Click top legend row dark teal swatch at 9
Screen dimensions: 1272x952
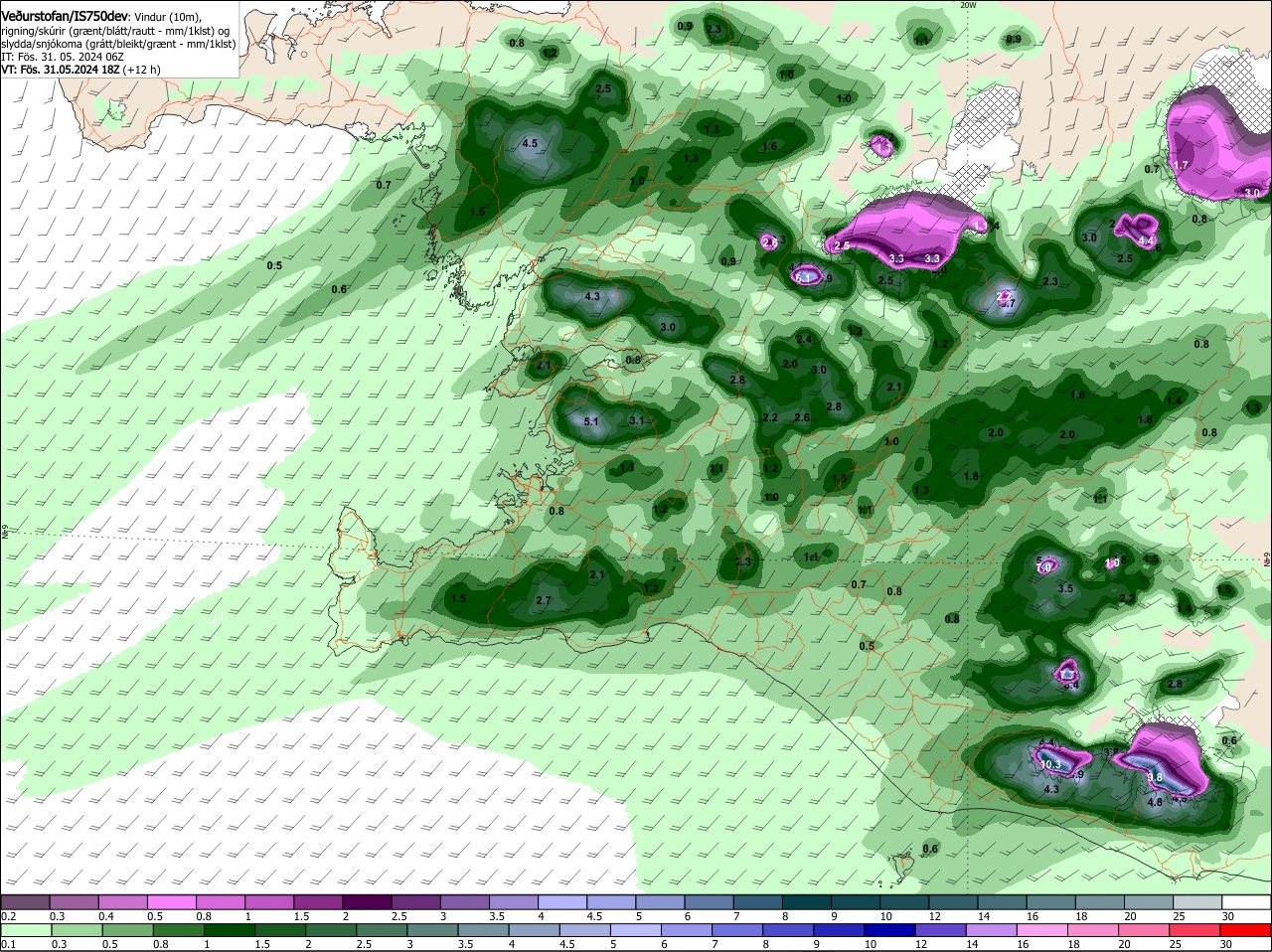click(x=856, y=901)
